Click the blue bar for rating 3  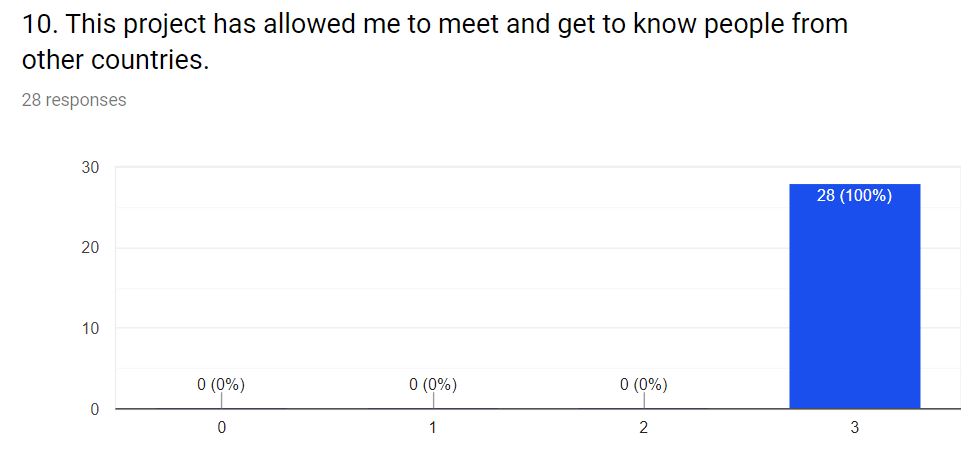click(855, 296)
